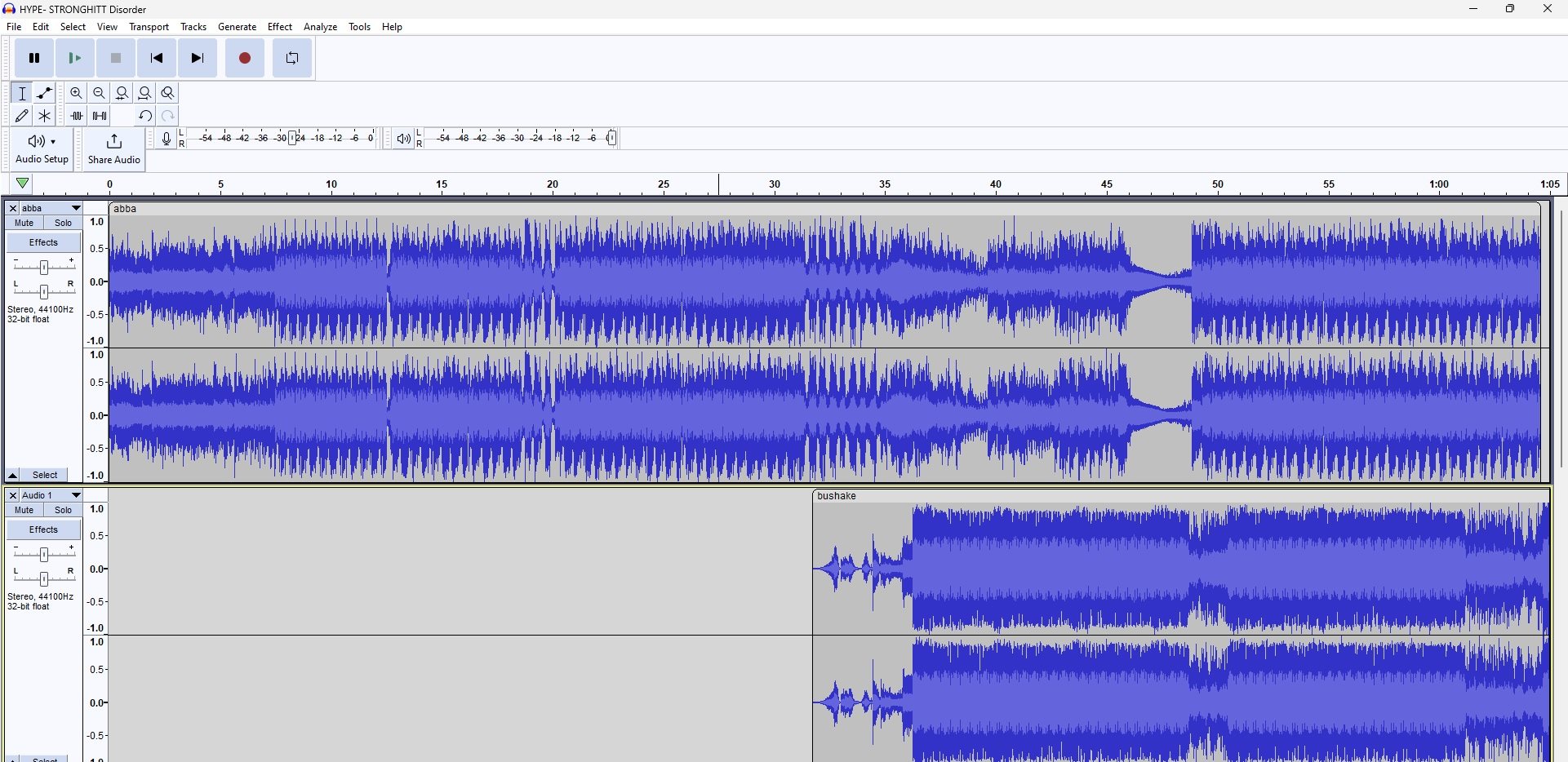Open the Audio 1 track dropdown

(52, 496)
